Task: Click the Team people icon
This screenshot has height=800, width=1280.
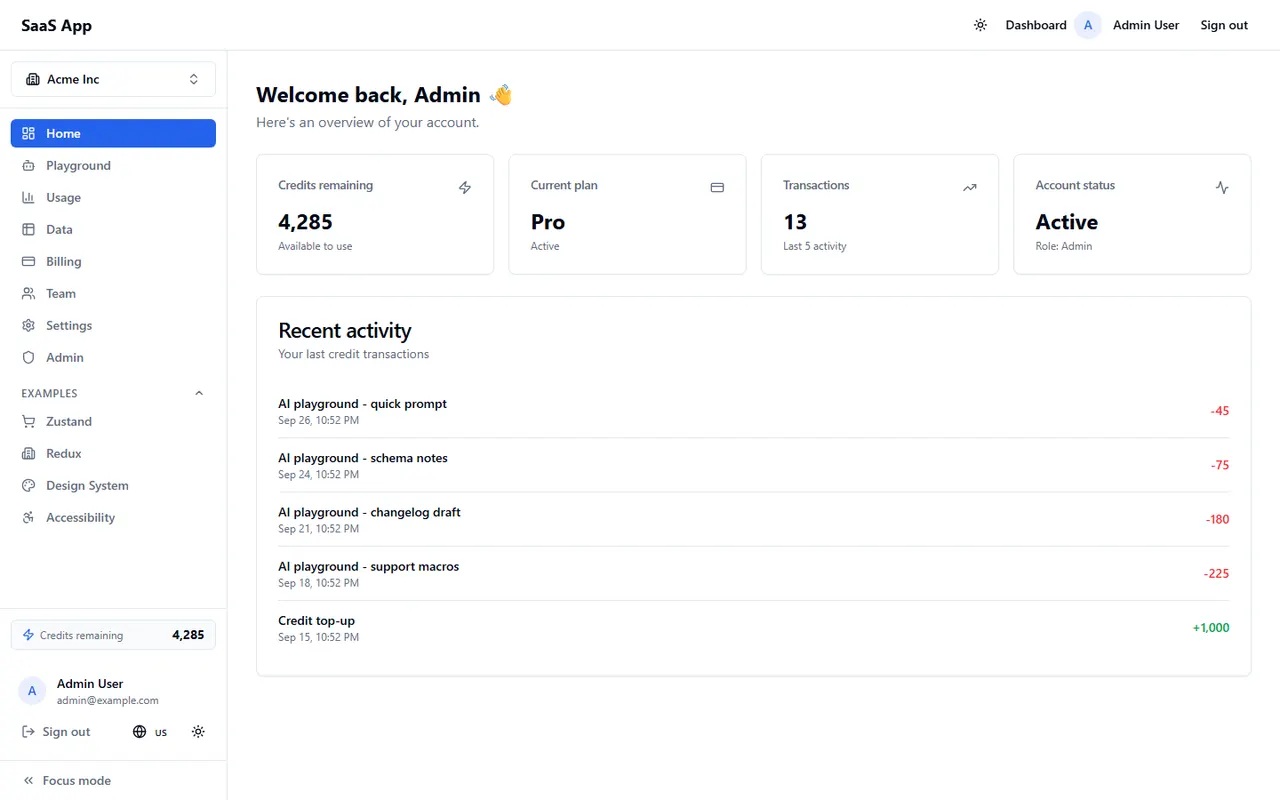Action: (x=28, y=294)
